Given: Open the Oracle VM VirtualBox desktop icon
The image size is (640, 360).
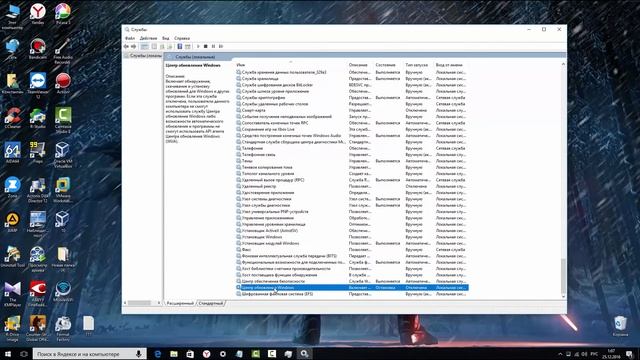Looking at the screenshot, I should (63, 155).
